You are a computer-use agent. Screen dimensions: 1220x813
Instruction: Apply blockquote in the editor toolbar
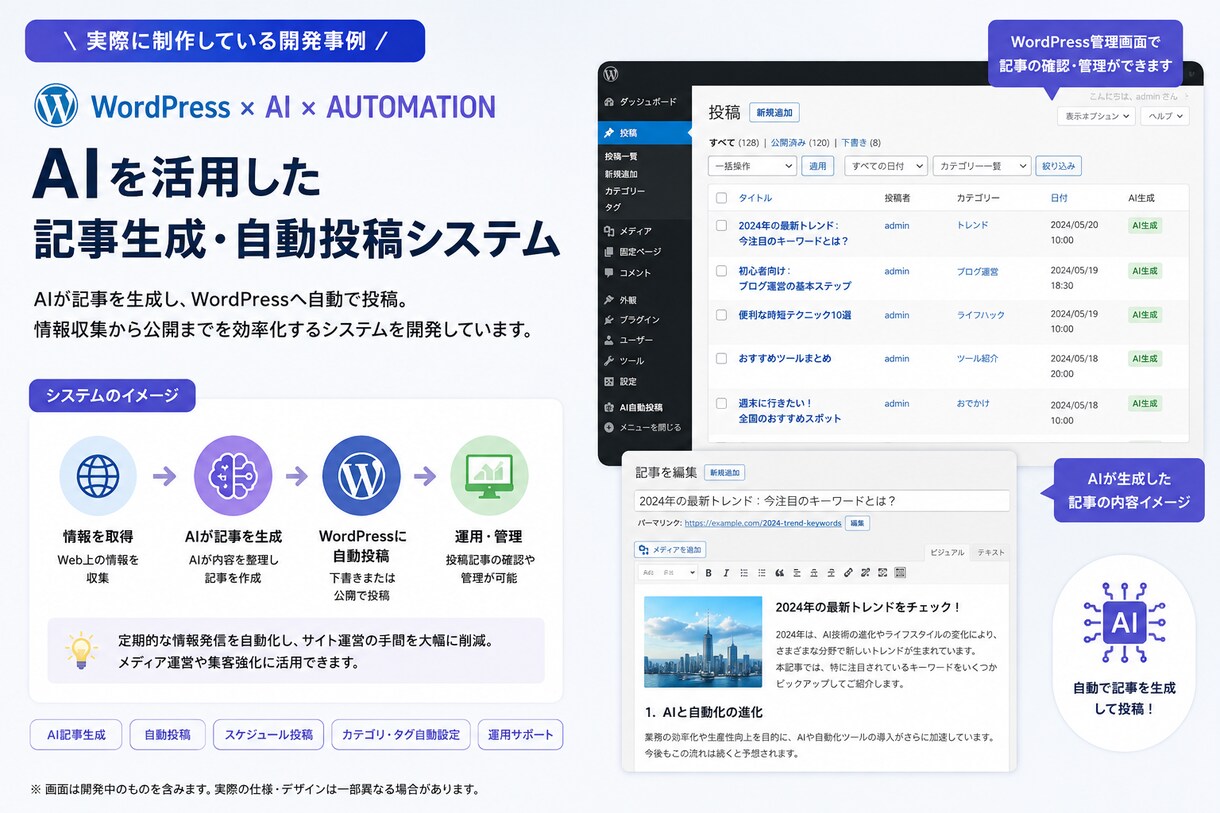[x=780, y=573]
